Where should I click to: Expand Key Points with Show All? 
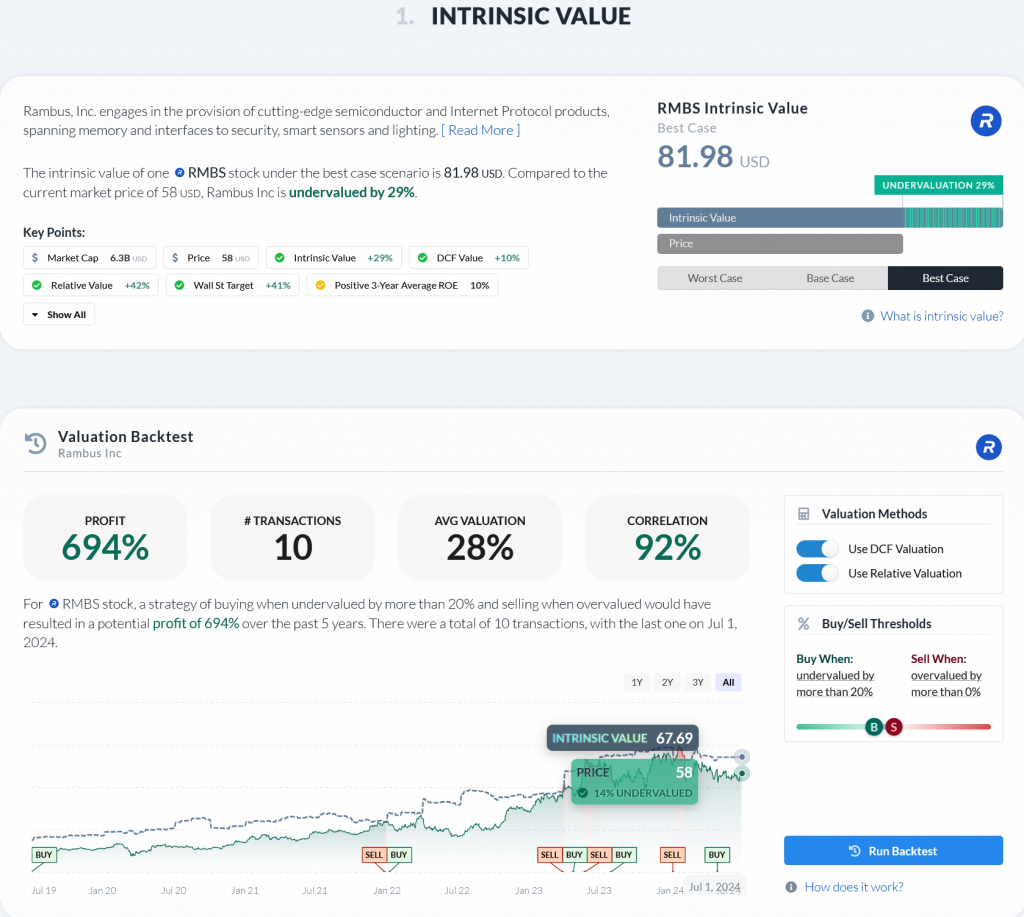tap(59, 314)
